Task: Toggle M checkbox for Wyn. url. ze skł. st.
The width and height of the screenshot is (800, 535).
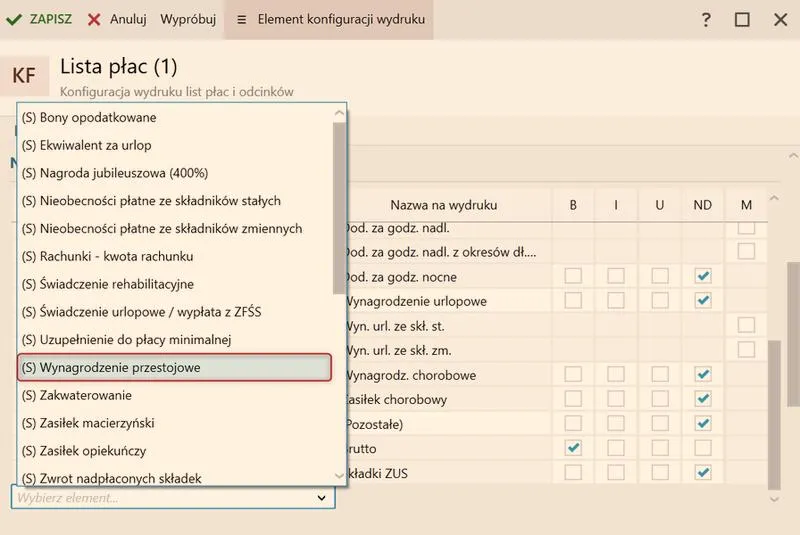Action: (x=746, y=325)
